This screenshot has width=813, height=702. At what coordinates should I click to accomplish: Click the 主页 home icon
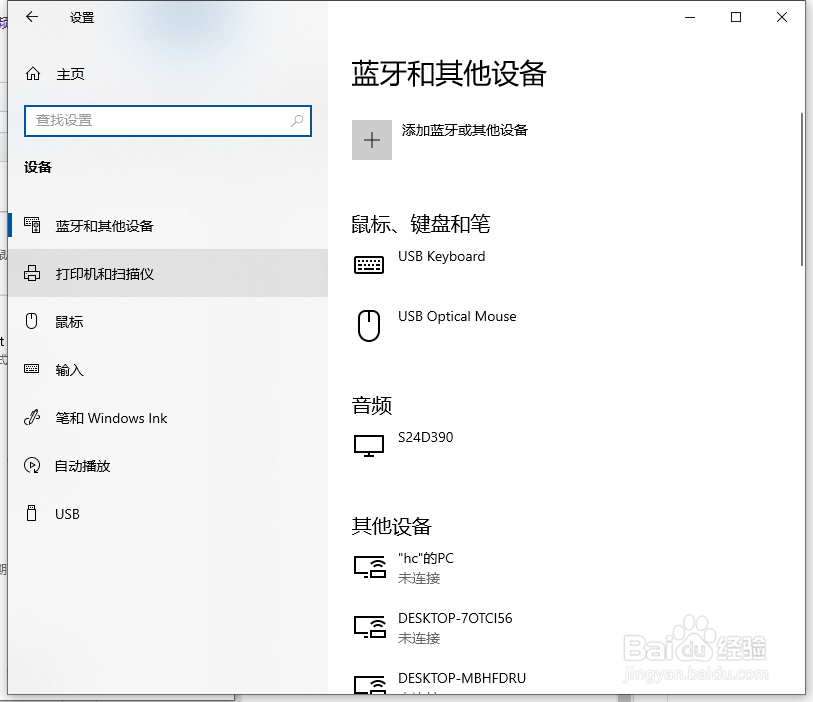coord(32,73)
